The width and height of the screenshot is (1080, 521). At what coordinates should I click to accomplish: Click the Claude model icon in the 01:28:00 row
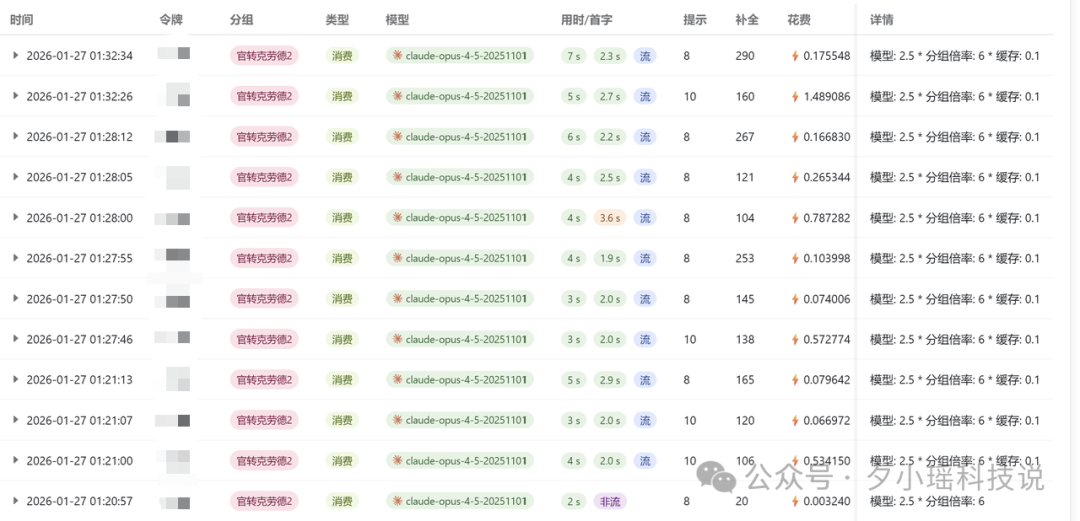[x=397, y=218]
